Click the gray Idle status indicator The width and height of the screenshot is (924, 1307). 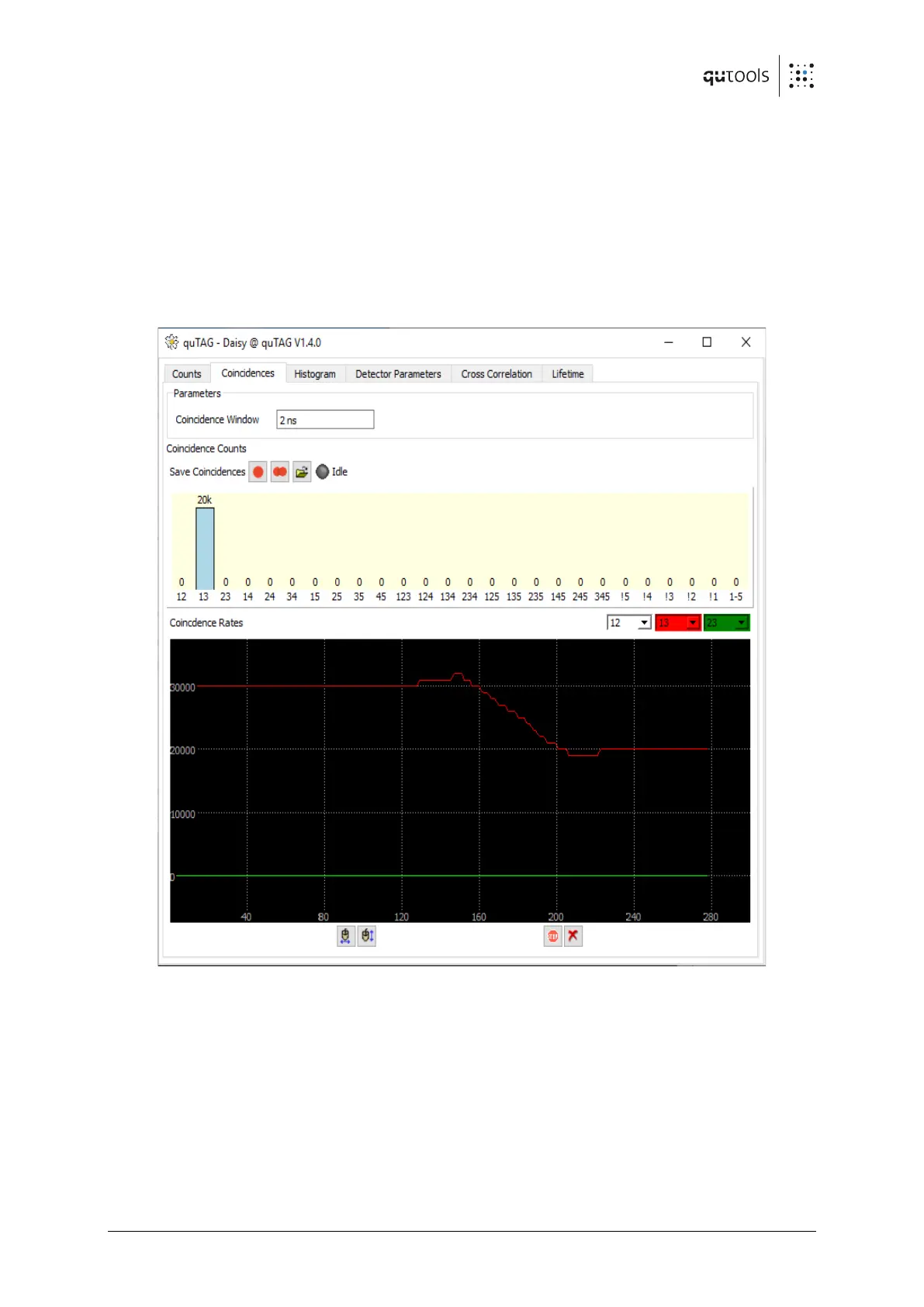click(x=323, y=472)
